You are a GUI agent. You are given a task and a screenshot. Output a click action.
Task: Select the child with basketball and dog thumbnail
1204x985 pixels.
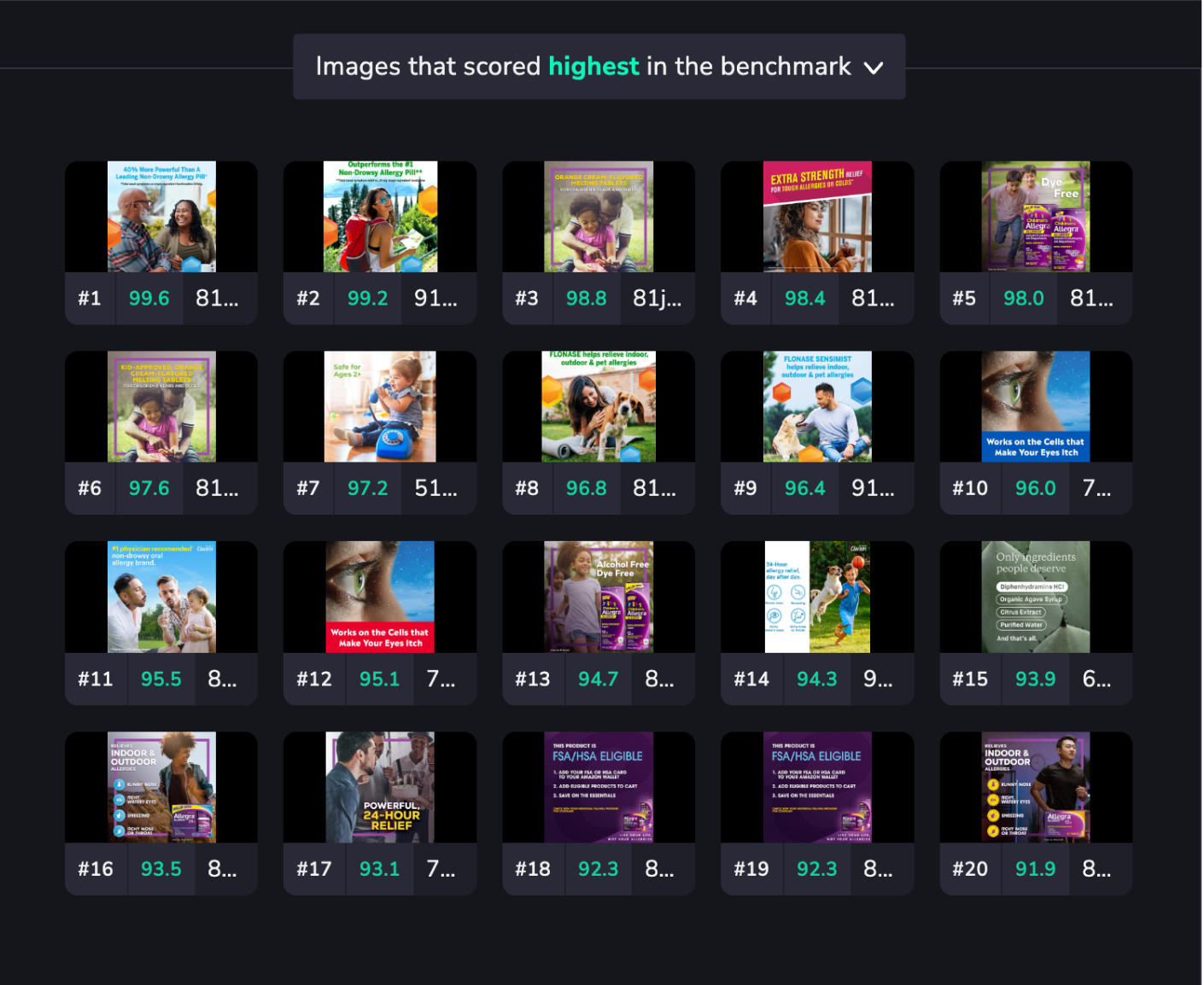[x=817, y=597]
